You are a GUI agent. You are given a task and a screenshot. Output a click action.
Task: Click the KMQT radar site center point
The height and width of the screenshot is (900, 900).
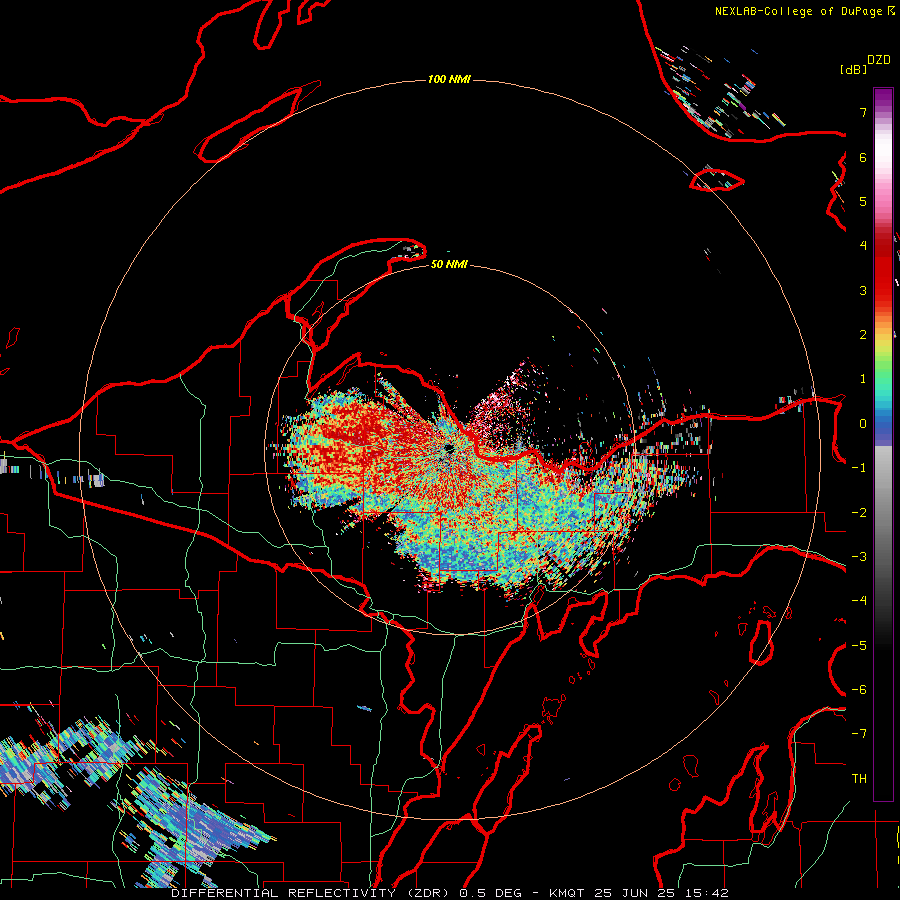pyautogui.click(x=448, y=448)
